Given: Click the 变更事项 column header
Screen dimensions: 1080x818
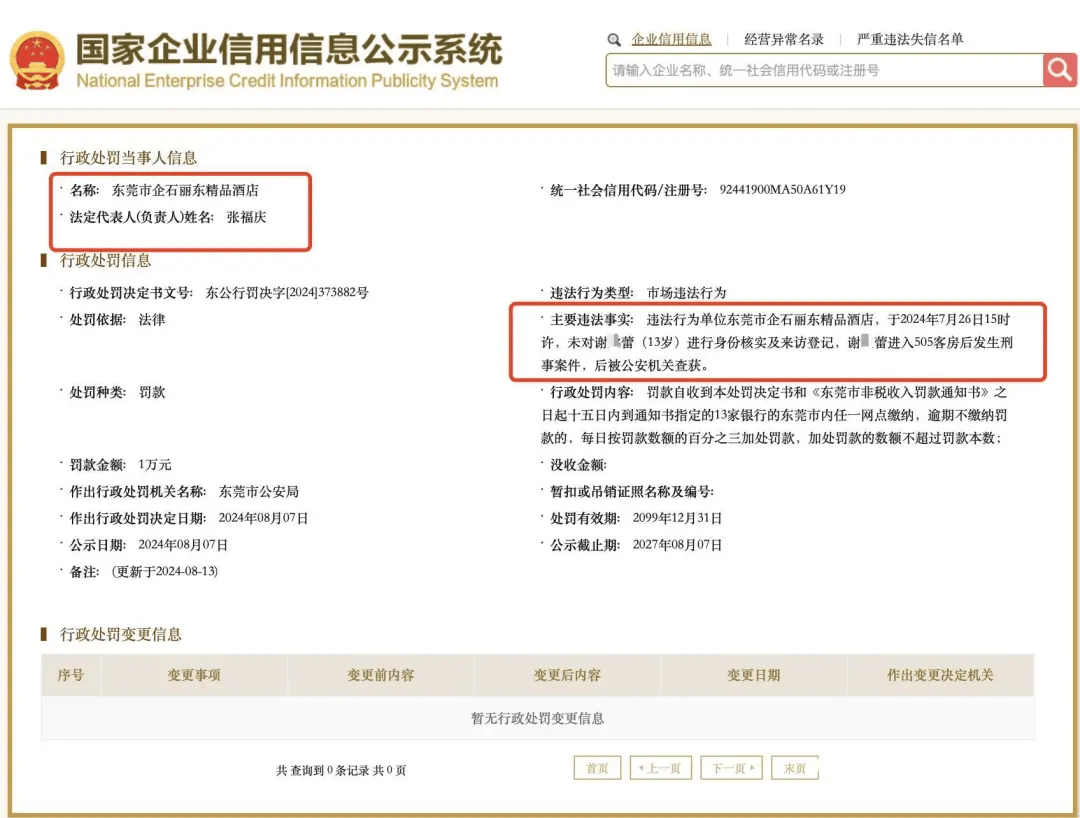Looking at the screenshot, I should 194,675.
